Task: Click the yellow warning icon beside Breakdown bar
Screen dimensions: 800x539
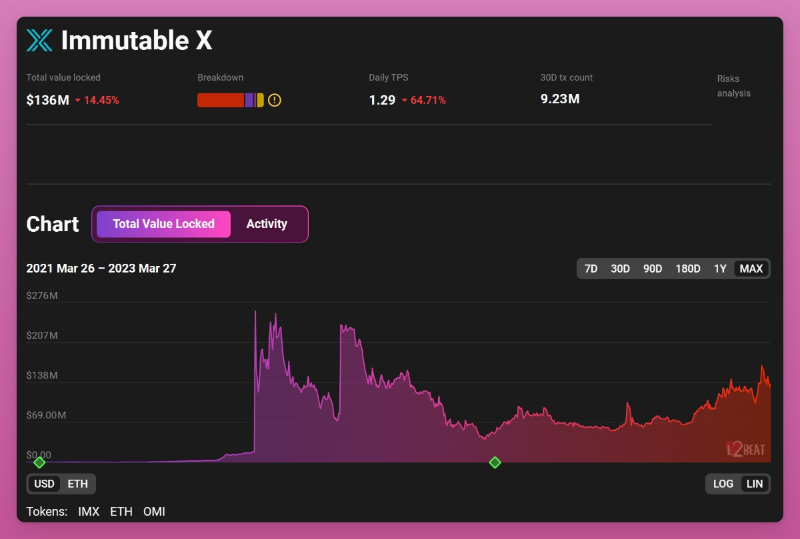Action: (x=274, y=100)
